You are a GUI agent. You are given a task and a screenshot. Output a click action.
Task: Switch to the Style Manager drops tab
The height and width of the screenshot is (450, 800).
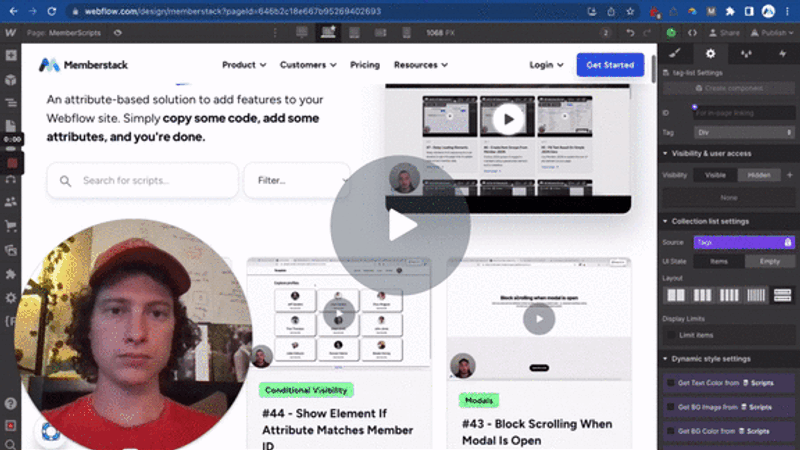746,54
